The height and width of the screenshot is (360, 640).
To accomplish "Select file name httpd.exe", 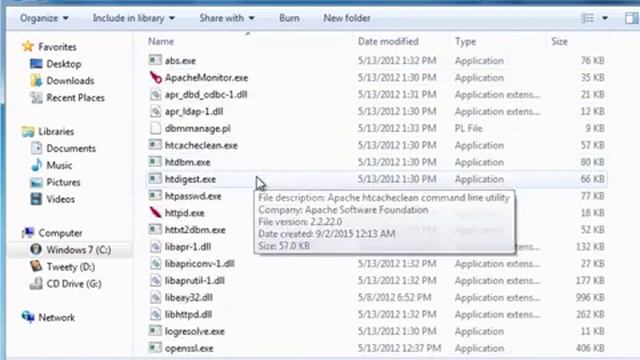I will click(184, 213).
